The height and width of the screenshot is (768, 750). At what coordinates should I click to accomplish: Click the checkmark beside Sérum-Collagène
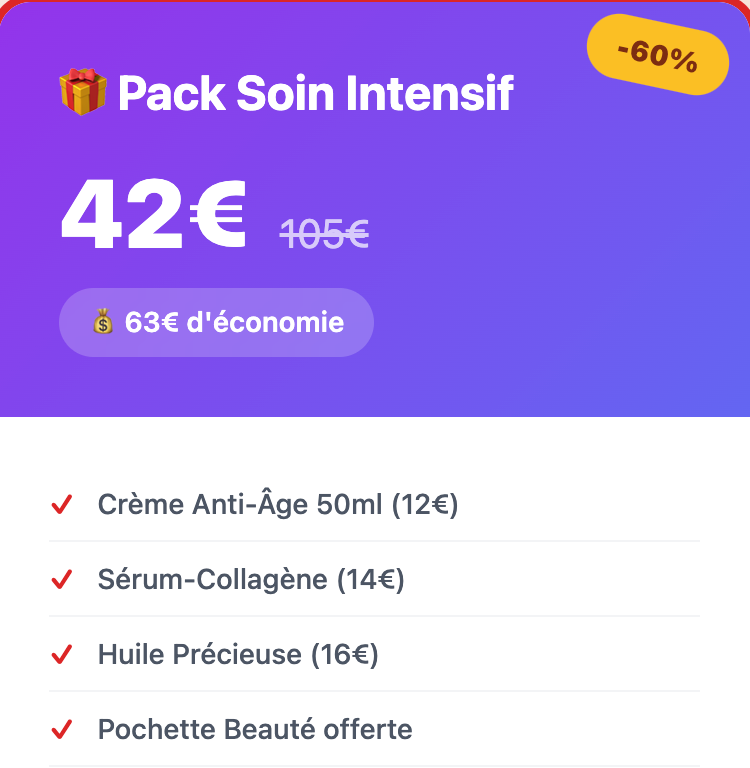tap(62, 579)
